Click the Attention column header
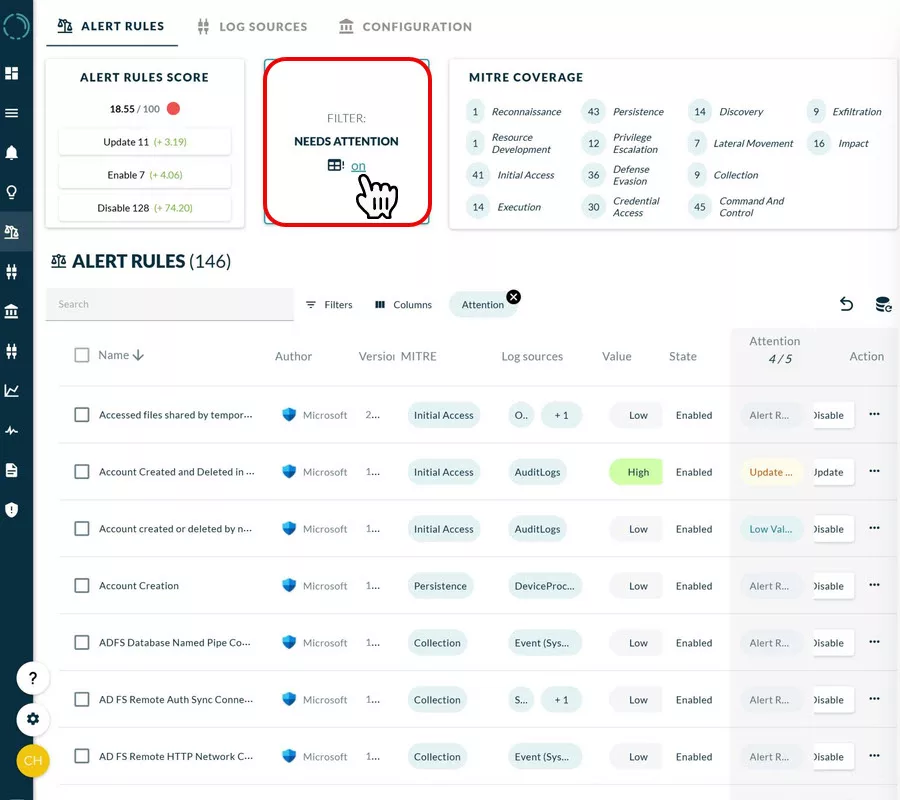 [774, 341]
